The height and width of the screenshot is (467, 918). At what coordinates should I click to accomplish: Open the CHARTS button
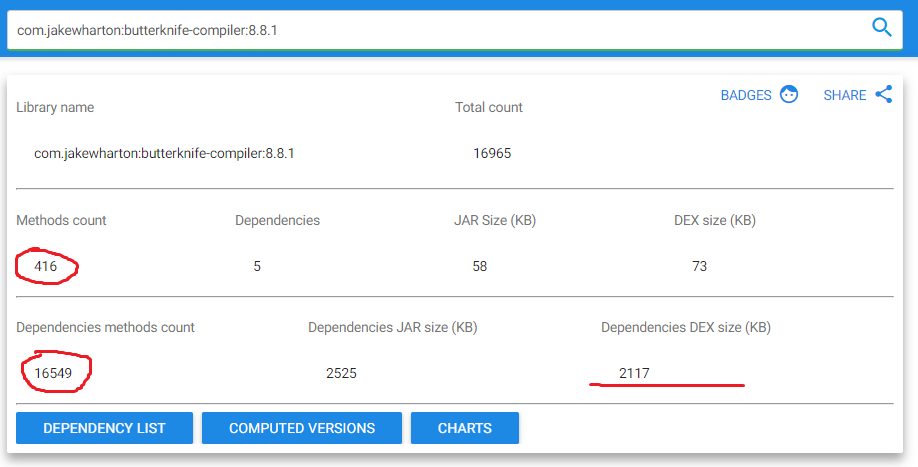465,428
